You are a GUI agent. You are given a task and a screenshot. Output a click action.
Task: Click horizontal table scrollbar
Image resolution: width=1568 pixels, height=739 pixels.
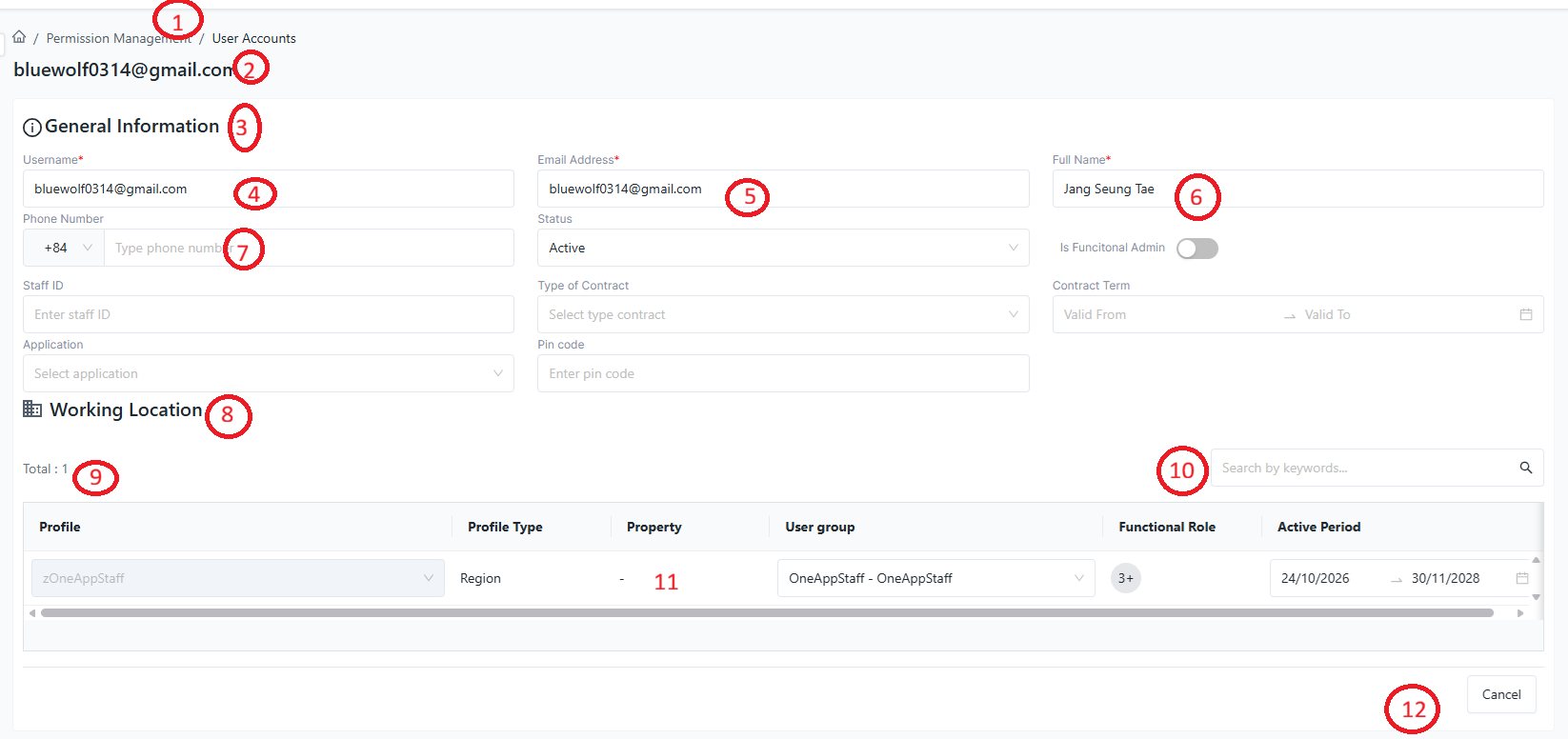coord(767,613)
